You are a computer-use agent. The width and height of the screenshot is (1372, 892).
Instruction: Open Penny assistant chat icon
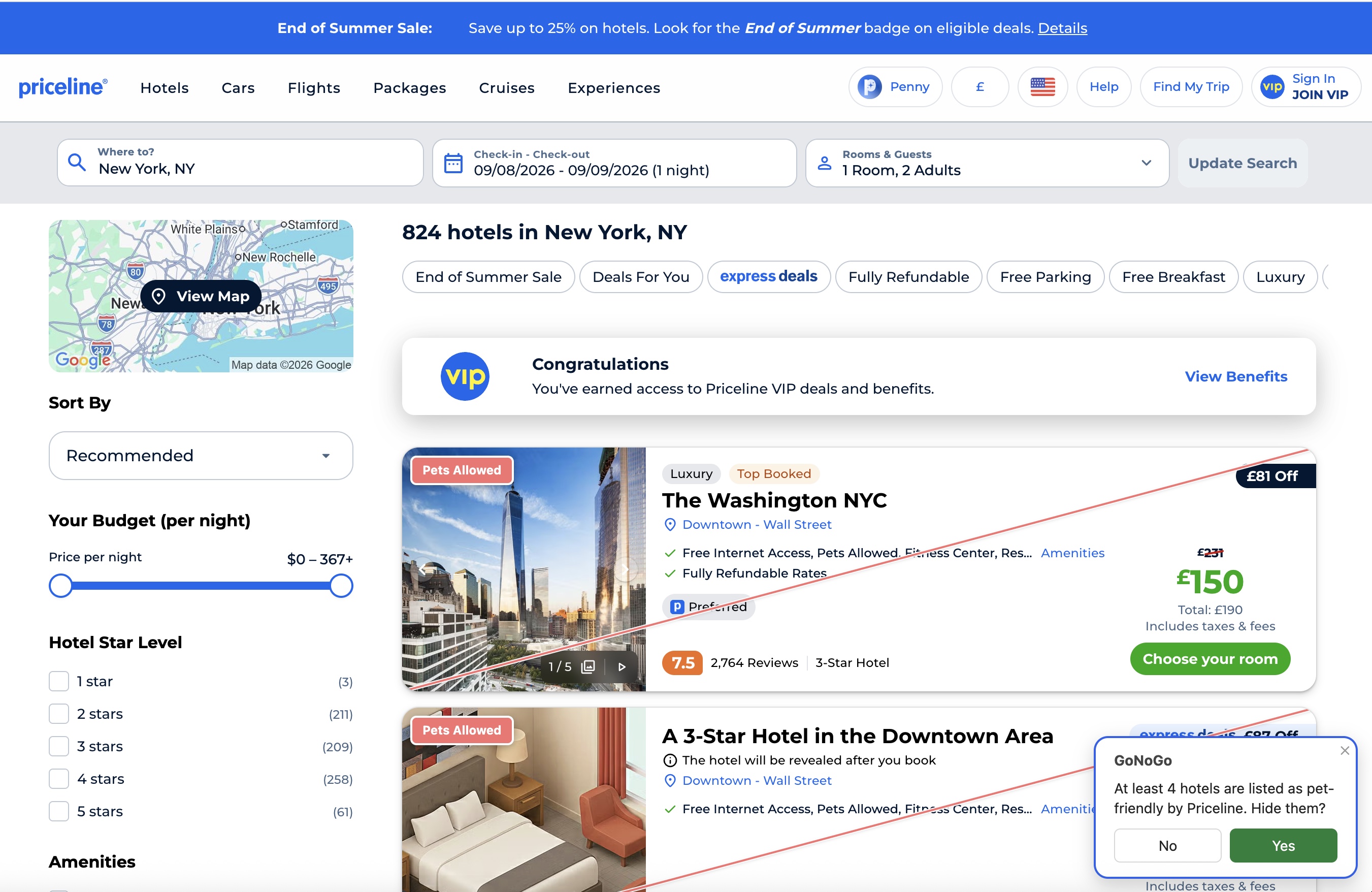tap(869, 87)
